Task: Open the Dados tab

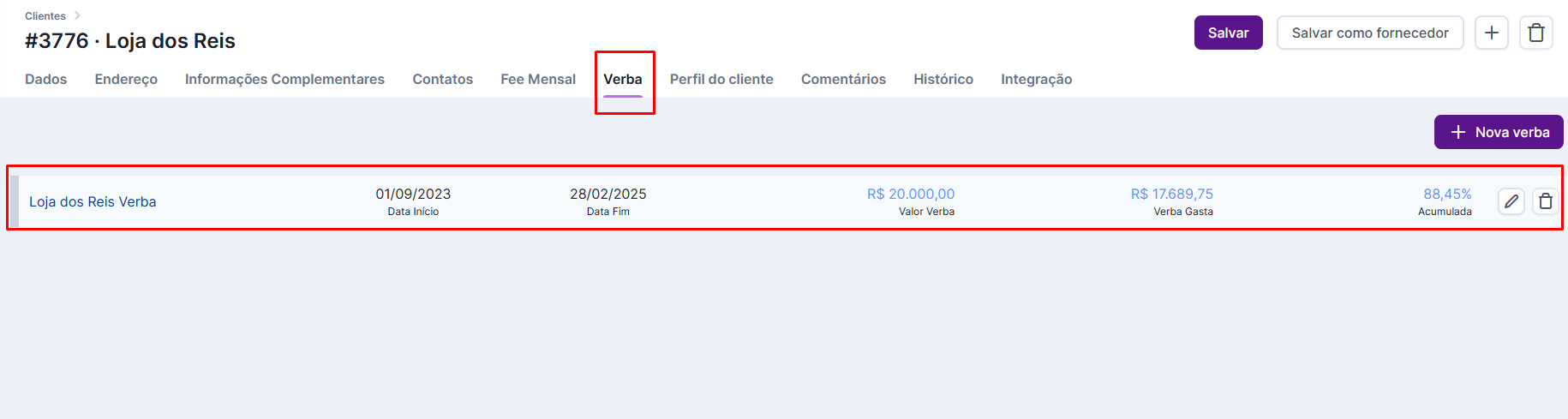Action: (46, 79)
